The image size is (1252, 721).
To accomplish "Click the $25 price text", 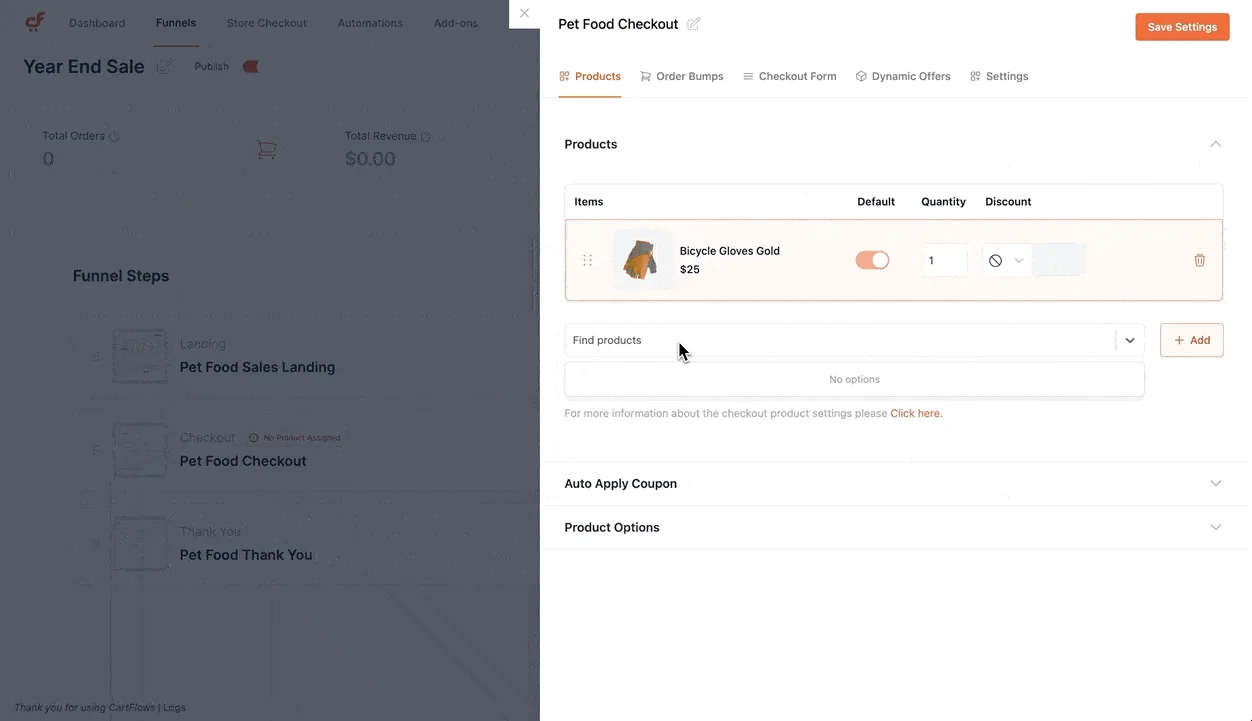I will tap(690, 270).
